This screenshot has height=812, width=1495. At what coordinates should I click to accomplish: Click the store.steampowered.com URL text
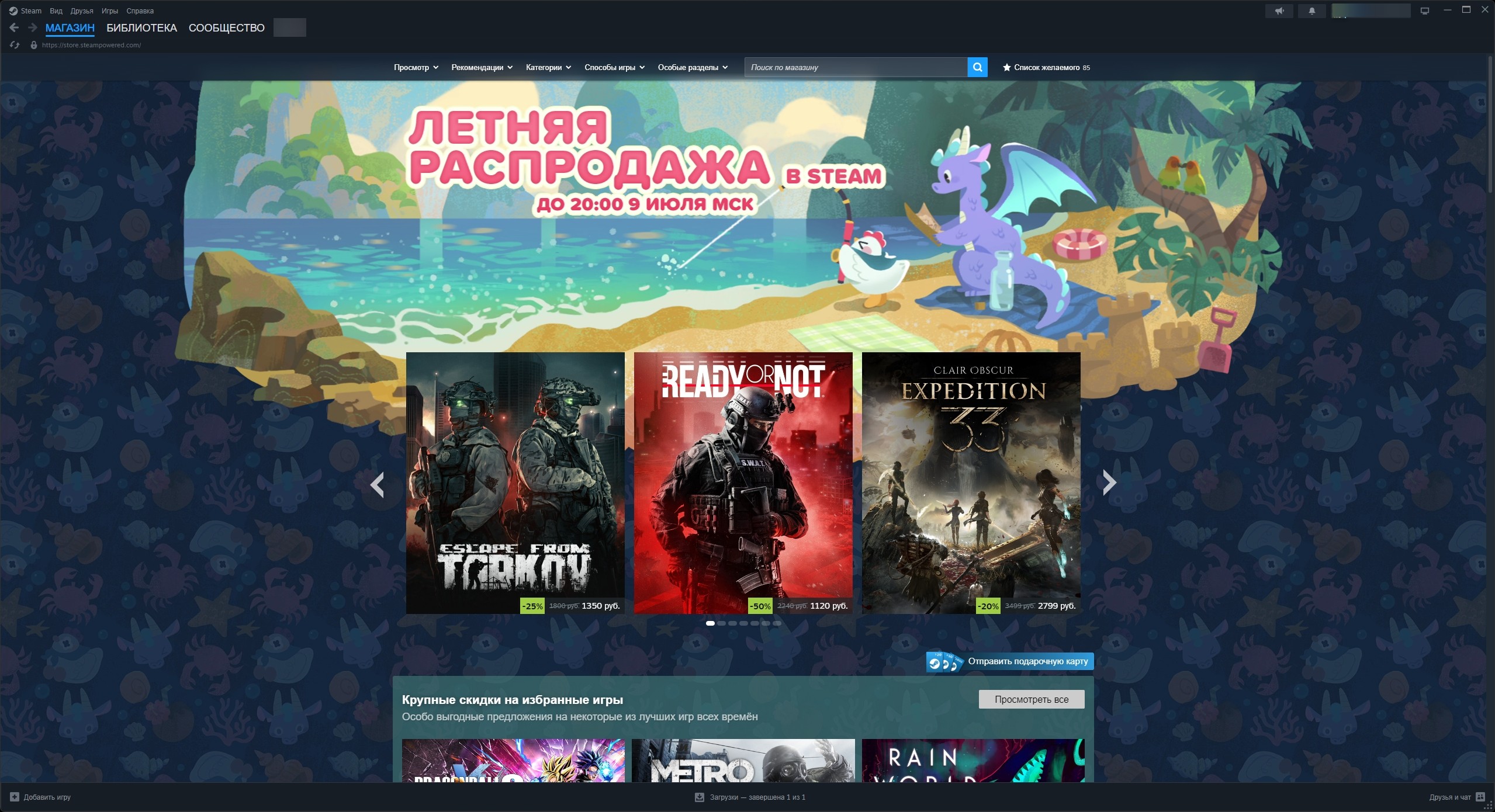point(91,45)
